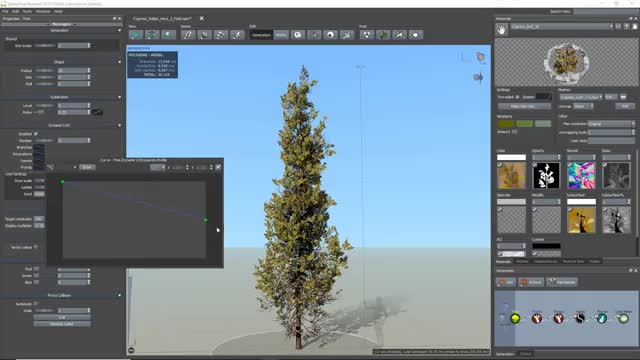
Task: Click the first teal View toolbar icon
Action: point(136,35)
